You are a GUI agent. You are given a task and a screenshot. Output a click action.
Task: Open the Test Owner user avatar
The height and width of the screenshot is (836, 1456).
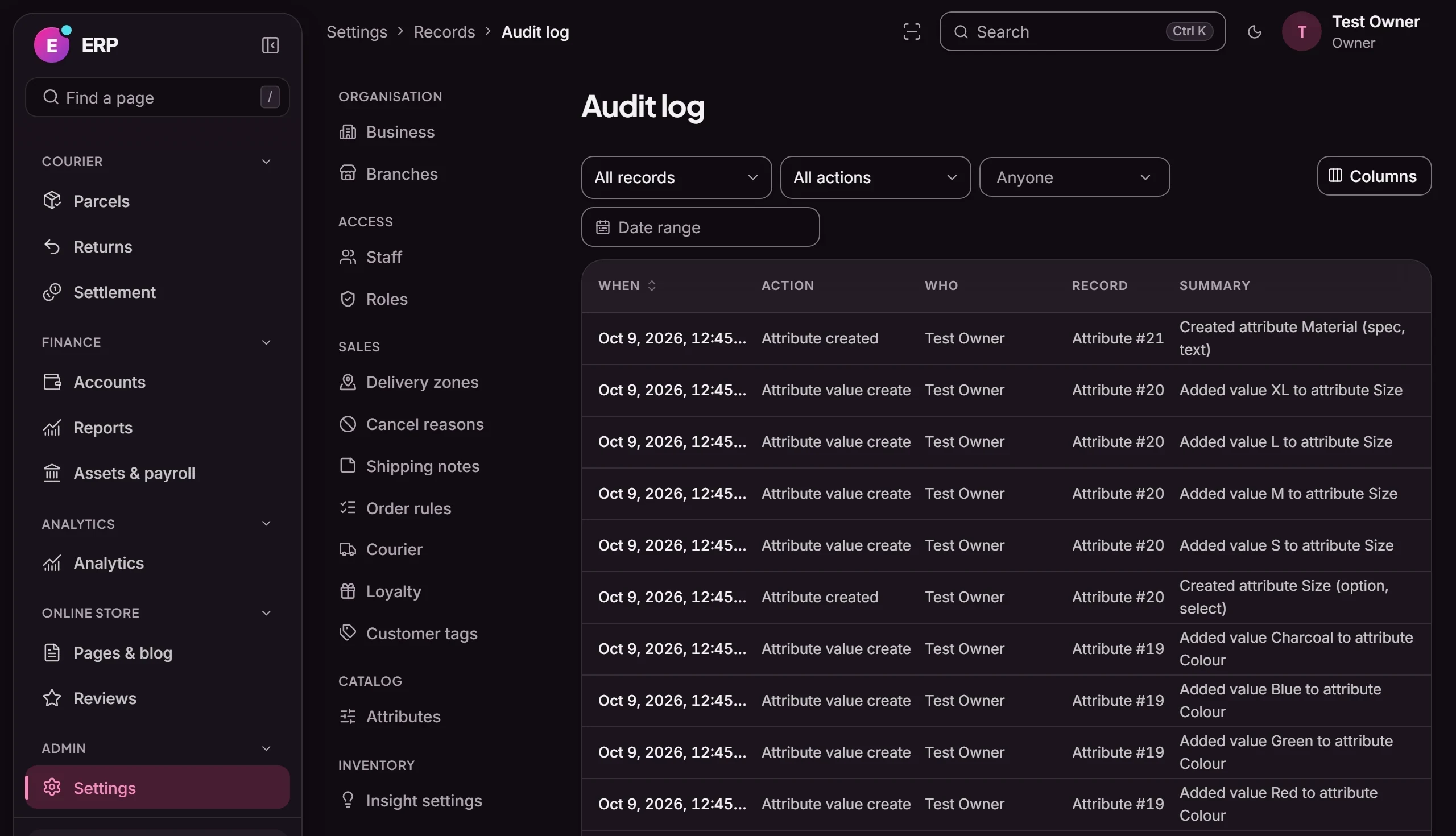1301,32
